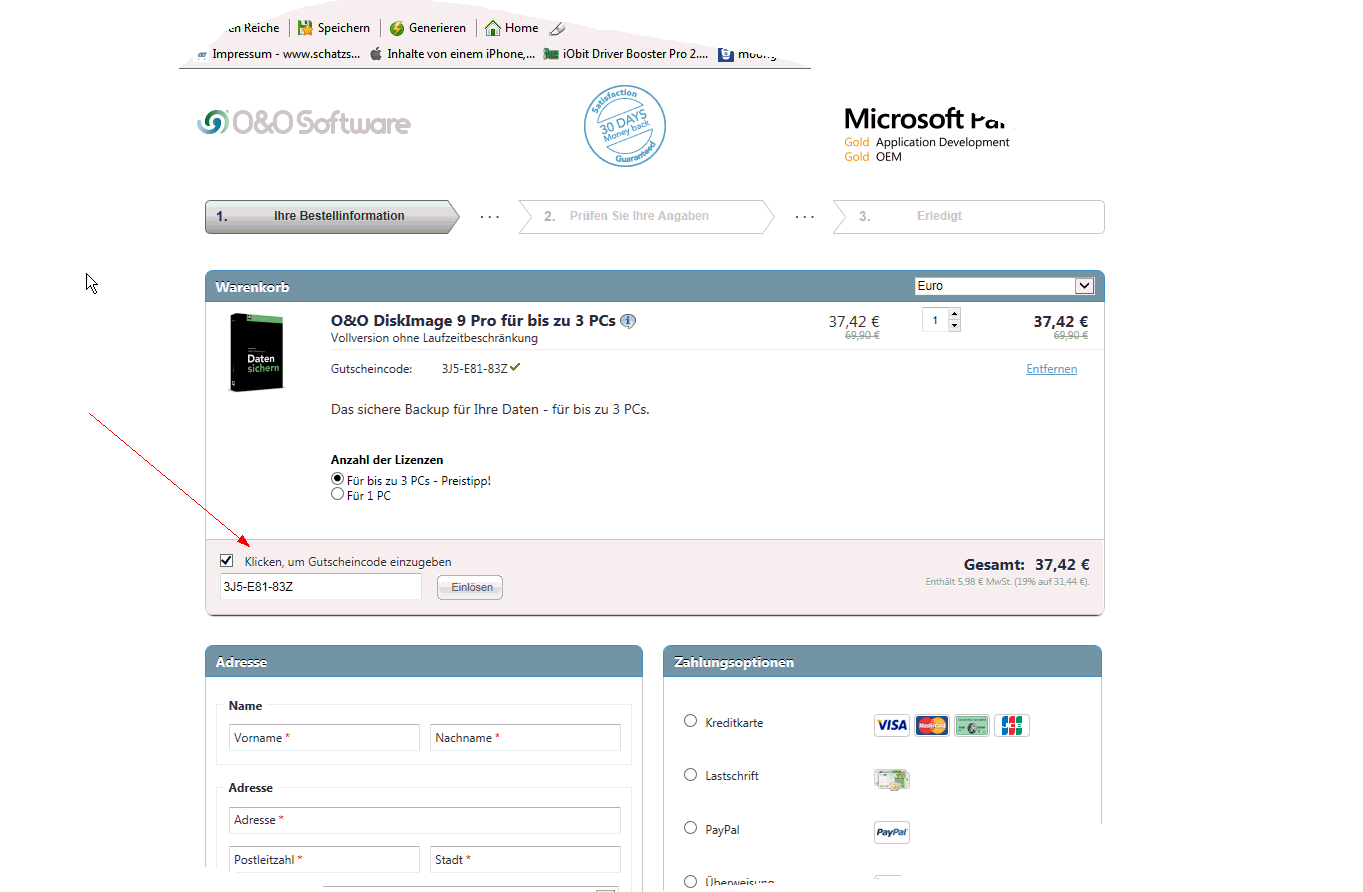Click the MasterCard logo icon

coord(931,725)
